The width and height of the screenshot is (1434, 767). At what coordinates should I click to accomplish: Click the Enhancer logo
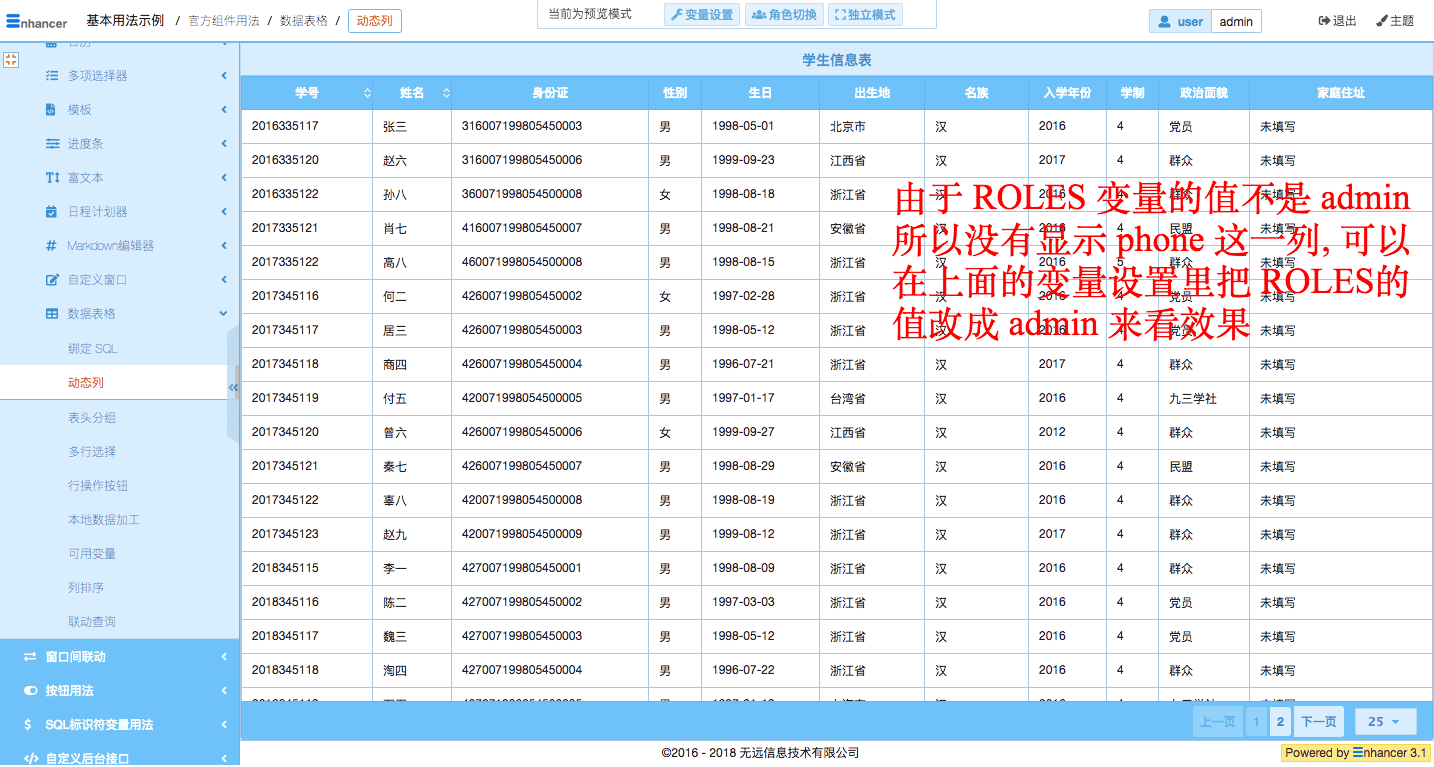click(37, 21)
